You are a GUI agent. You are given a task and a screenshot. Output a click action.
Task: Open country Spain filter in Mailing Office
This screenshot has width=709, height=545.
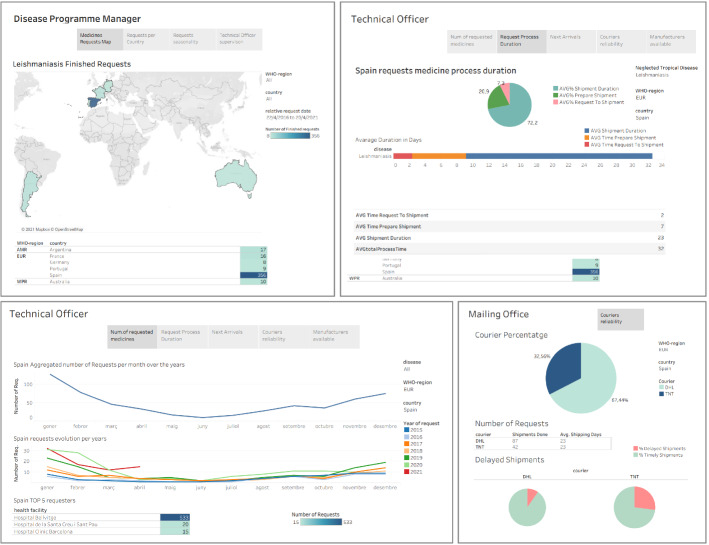tap(666, 365)
